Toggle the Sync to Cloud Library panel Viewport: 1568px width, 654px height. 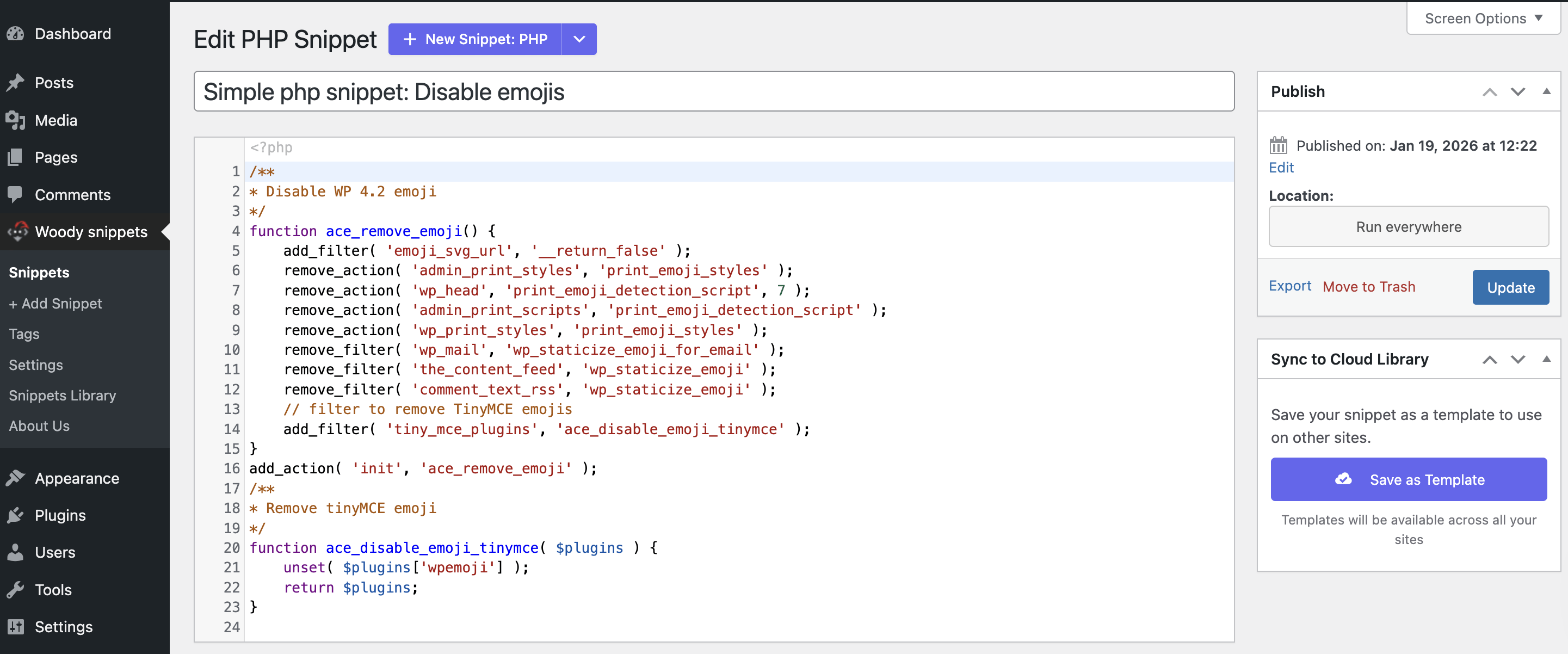[x=1546, y=359]
